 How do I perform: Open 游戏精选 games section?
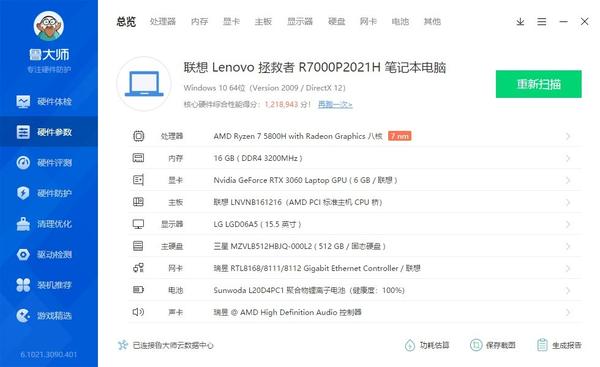click(x=49, y=316)
